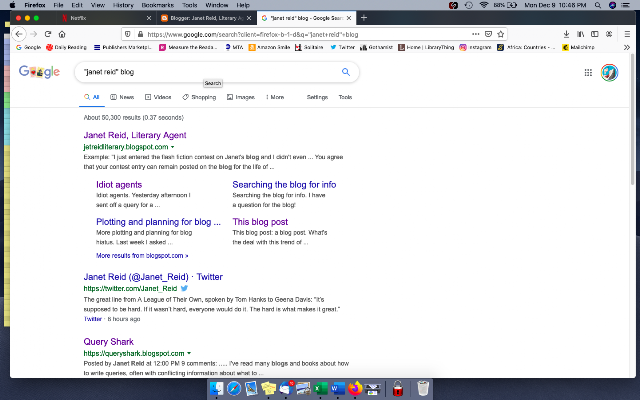640x400 pixels.
Task: Click the Google doodle logo
Action: pos(39,72)
